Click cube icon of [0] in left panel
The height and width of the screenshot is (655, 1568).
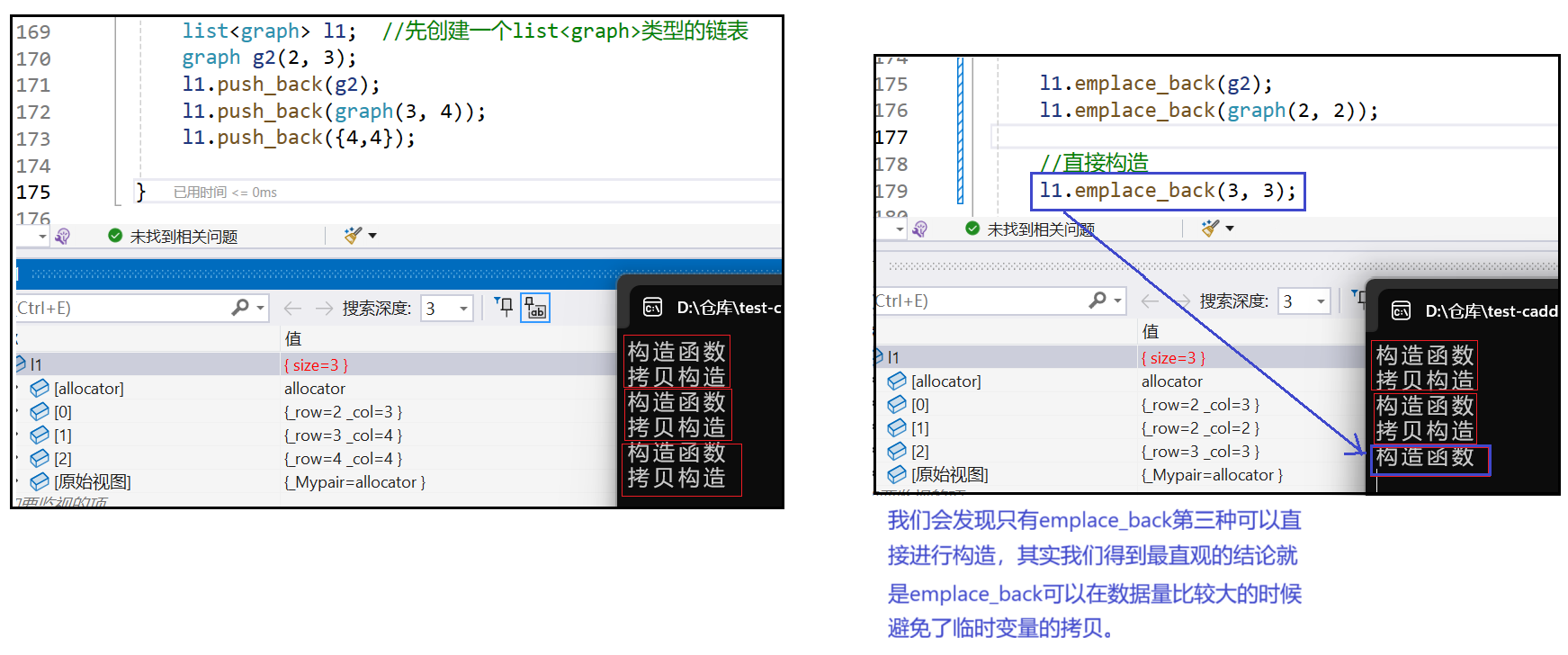point(40,411)
